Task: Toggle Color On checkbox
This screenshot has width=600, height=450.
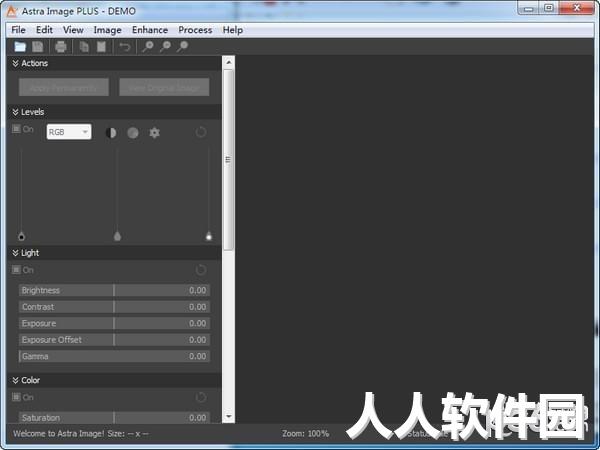Action: pyautogui.click(x=16, y=397)
